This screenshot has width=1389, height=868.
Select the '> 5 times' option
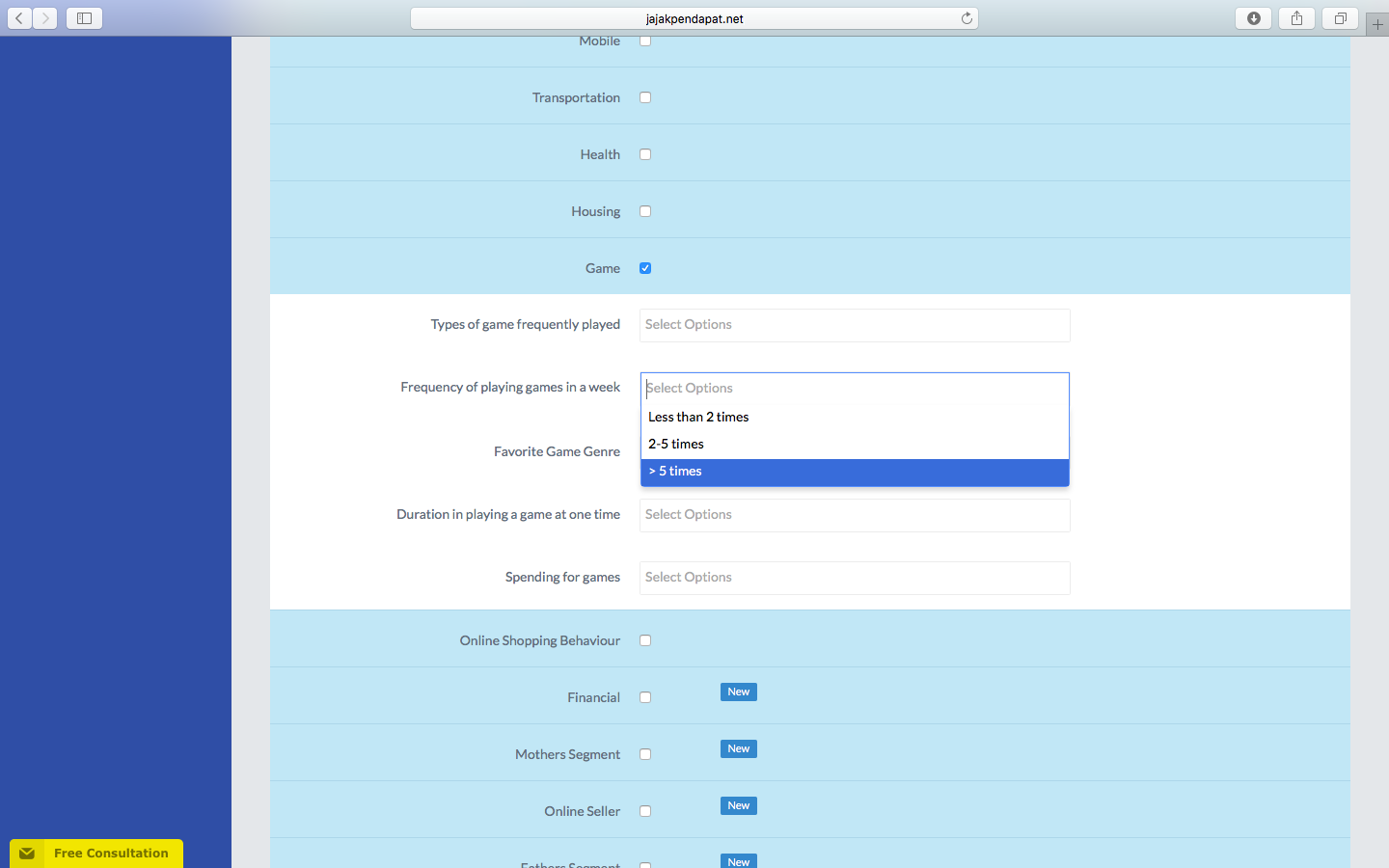coord(855,472)
